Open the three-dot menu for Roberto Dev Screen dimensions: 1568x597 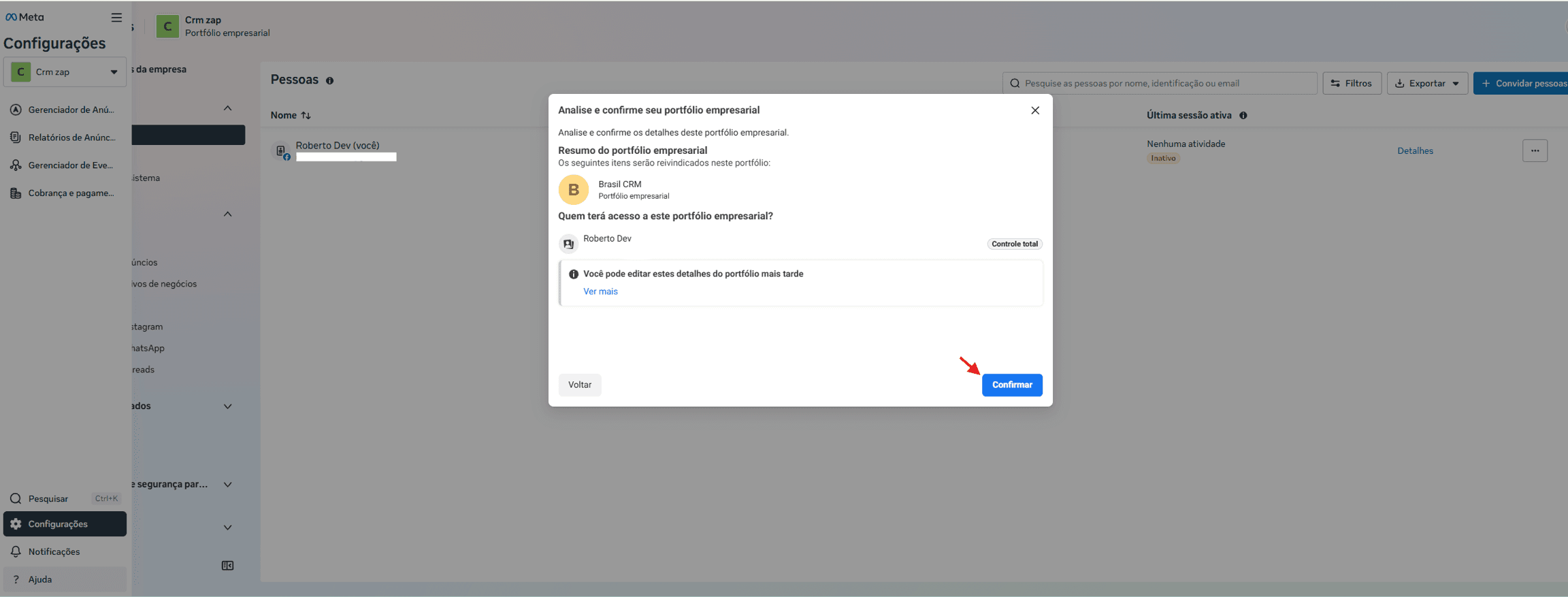1535,150
